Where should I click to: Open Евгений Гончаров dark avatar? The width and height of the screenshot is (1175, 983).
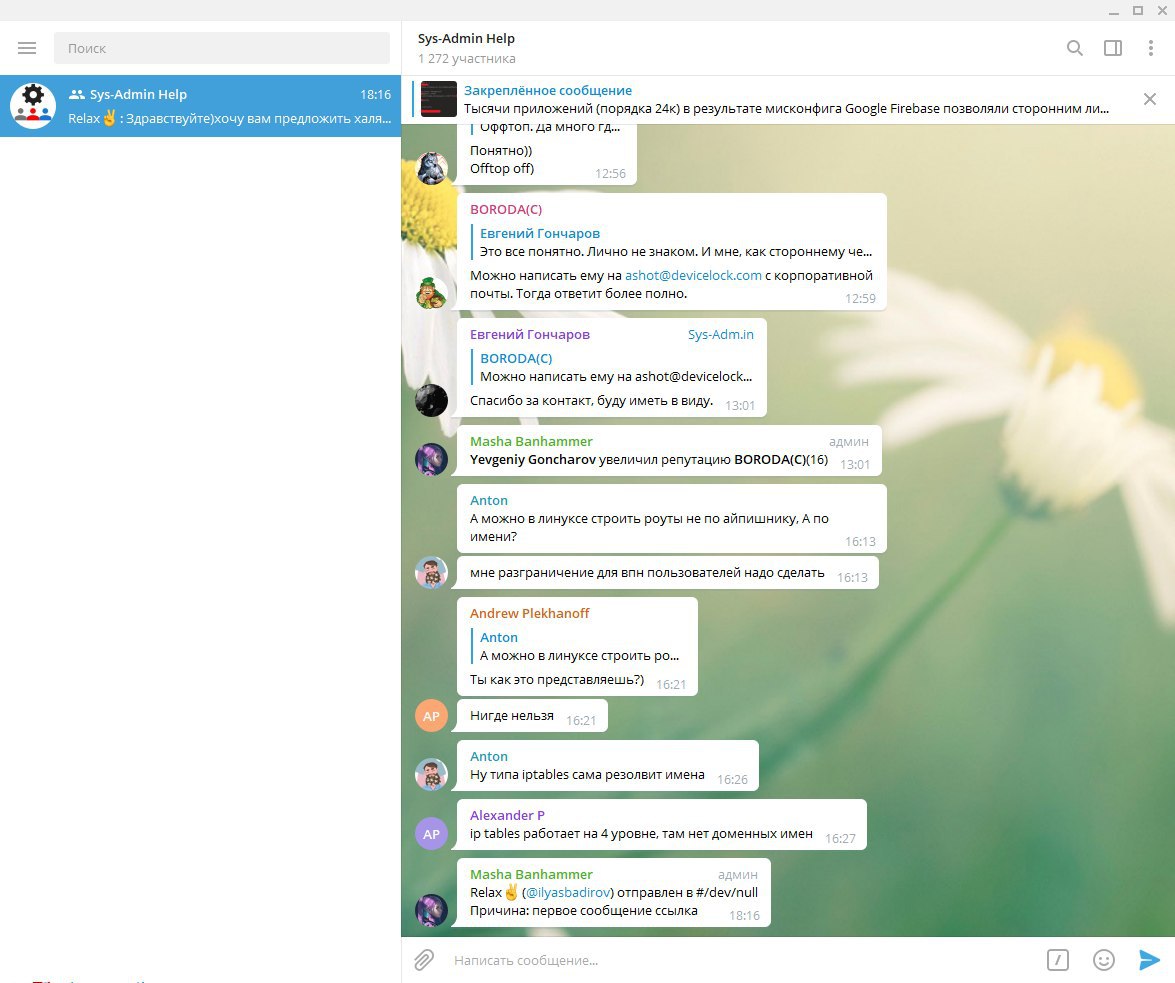432,401
